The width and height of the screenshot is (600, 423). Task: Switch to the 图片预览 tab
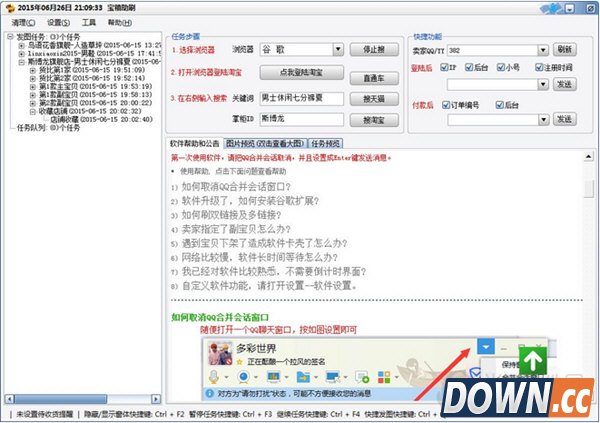tap(265, 144)
